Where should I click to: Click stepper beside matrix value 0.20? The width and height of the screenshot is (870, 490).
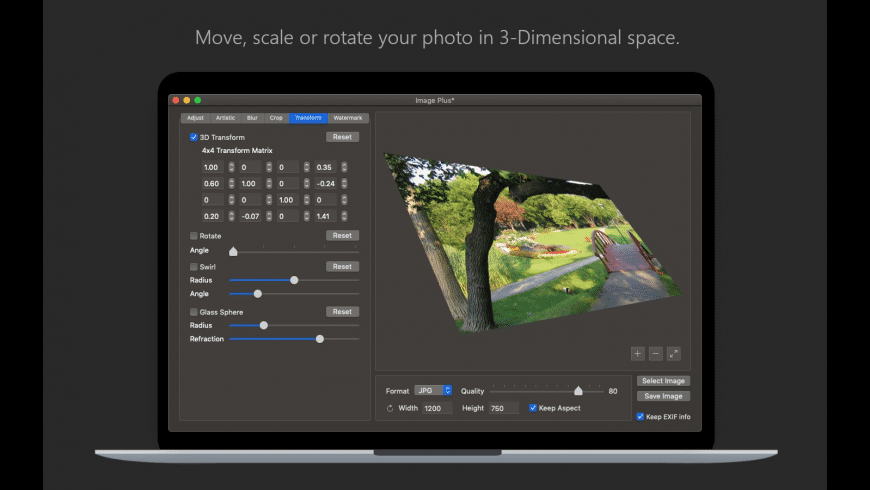click(231, 216)
